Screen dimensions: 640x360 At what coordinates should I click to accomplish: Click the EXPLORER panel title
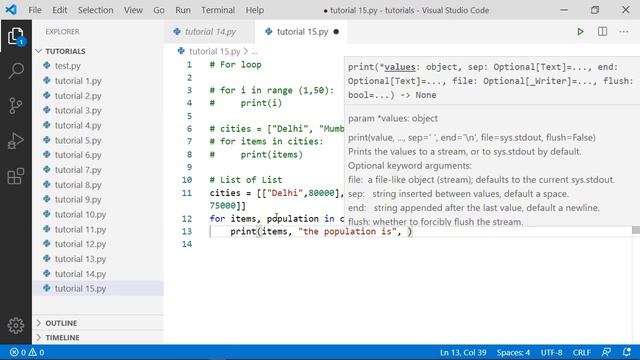coord(62,31)
